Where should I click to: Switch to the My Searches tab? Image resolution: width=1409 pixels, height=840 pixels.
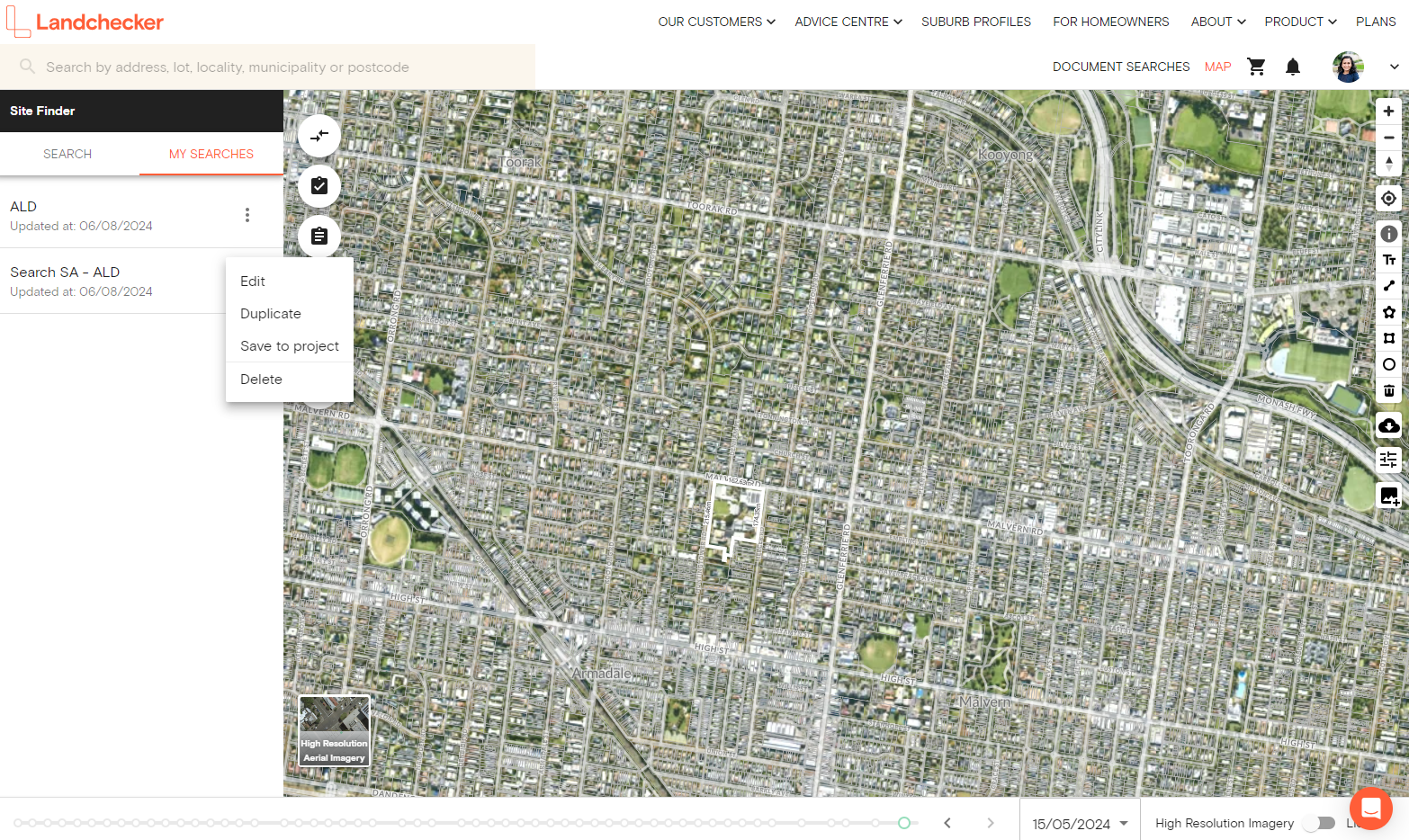pos(211,154)
